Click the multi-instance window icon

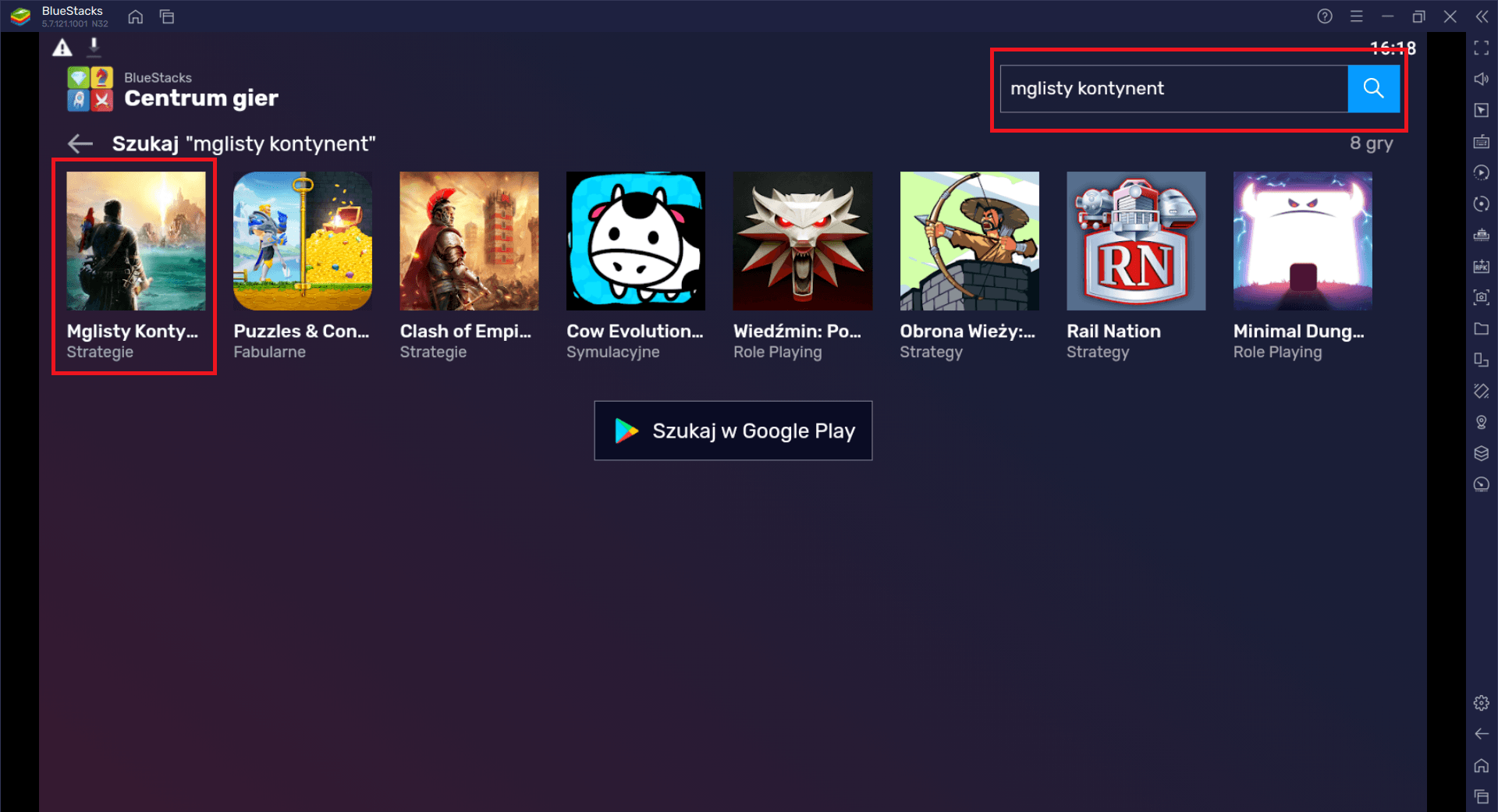coord(1481,360)
